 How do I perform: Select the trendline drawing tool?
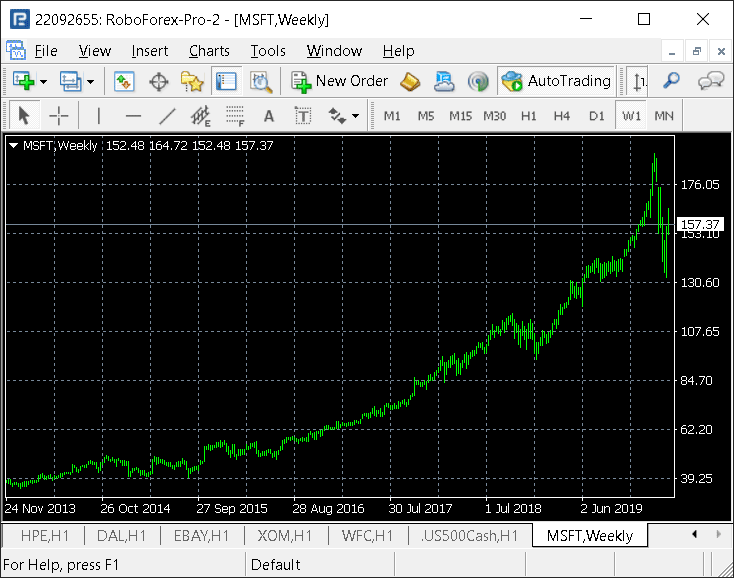point(167,116)
